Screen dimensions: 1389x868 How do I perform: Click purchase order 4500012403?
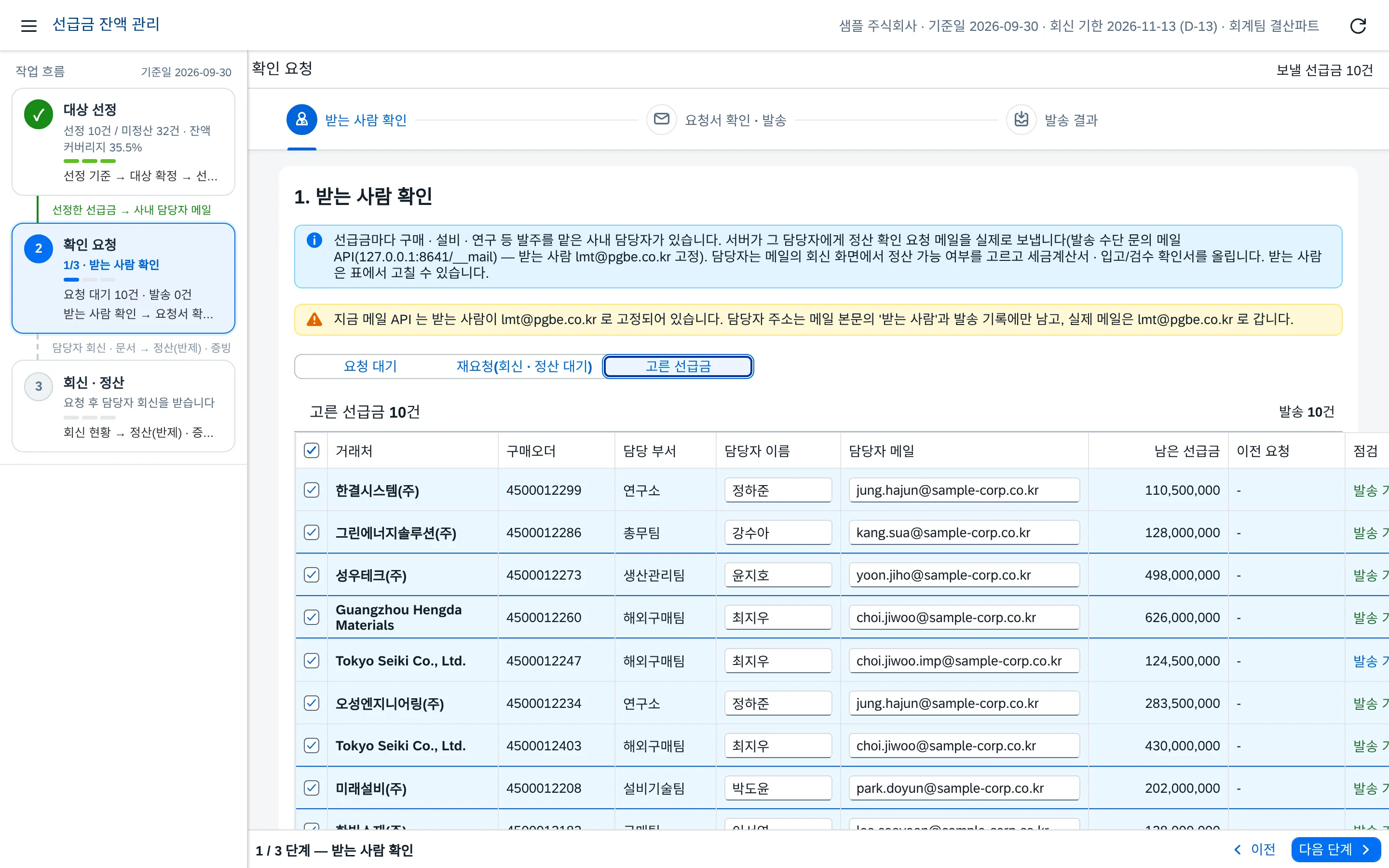click(544, 745)
